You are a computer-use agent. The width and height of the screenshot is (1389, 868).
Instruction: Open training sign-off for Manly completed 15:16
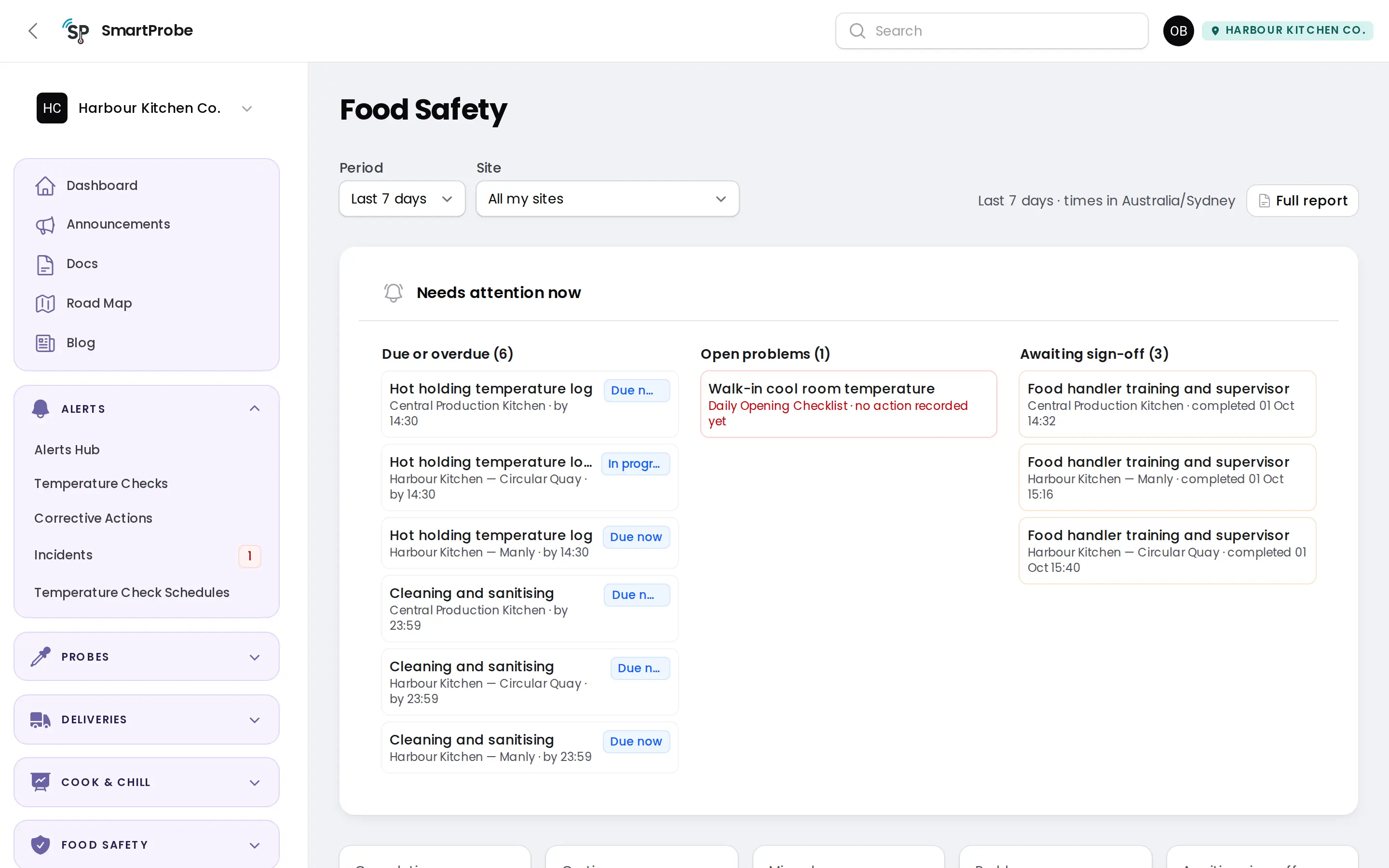coord(1168,477)
